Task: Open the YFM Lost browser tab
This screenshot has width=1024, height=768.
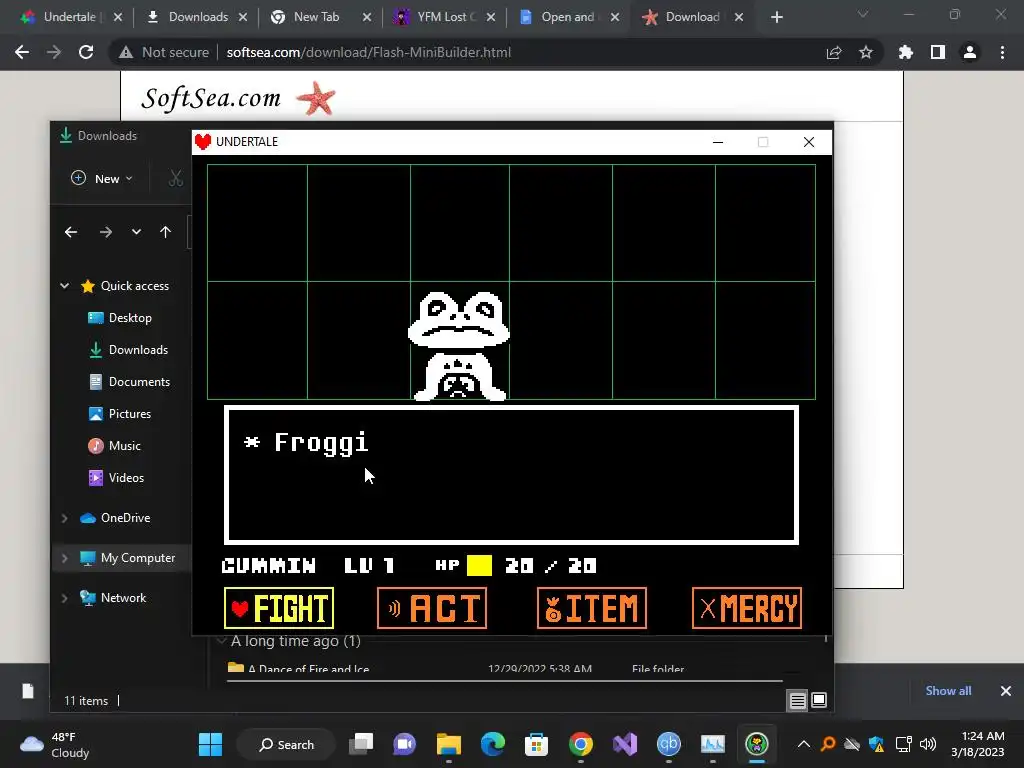Action: (x=447, y=17)
